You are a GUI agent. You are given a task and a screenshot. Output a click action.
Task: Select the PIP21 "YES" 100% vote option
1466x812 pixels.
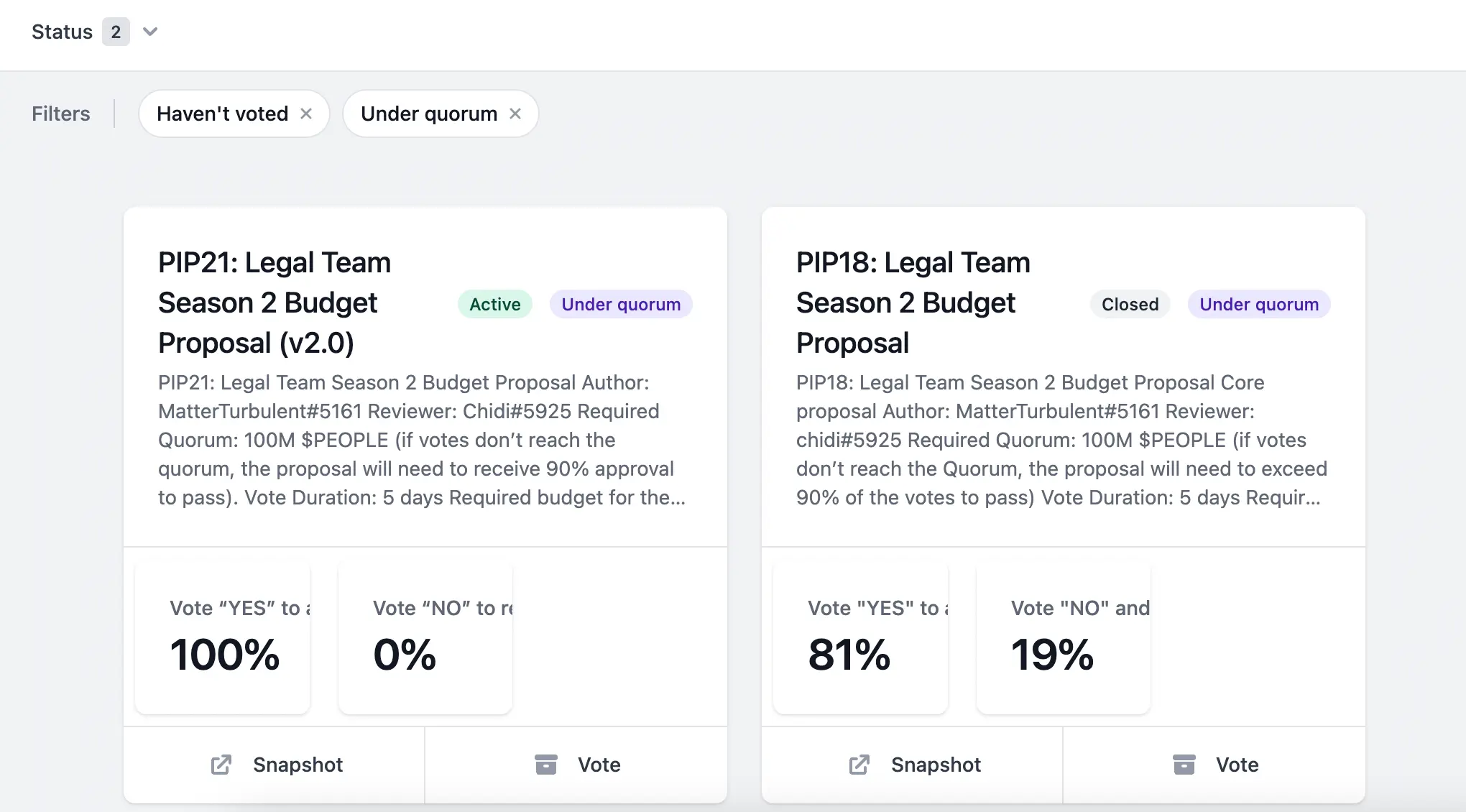223,638
